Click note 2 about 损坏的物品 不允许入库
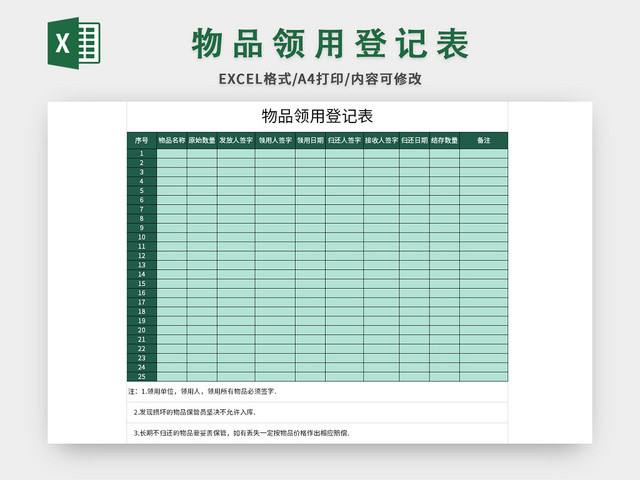The image size is (640, 480). click(x=195, y=412)
